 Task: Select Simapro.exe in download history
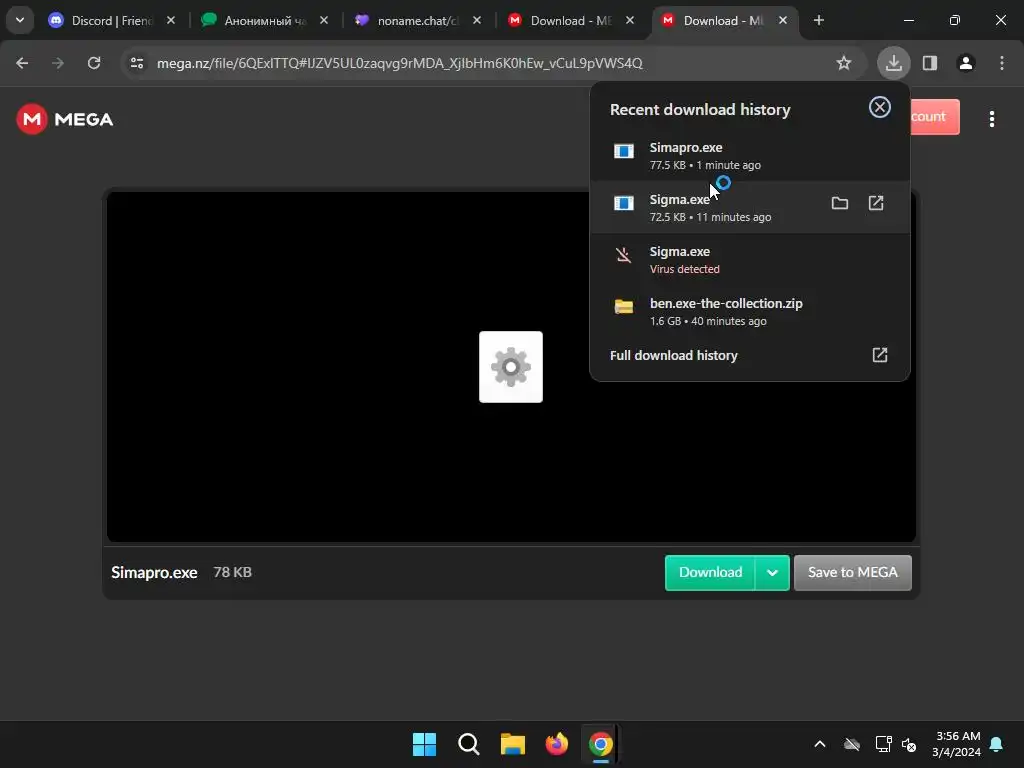point(750,155)
